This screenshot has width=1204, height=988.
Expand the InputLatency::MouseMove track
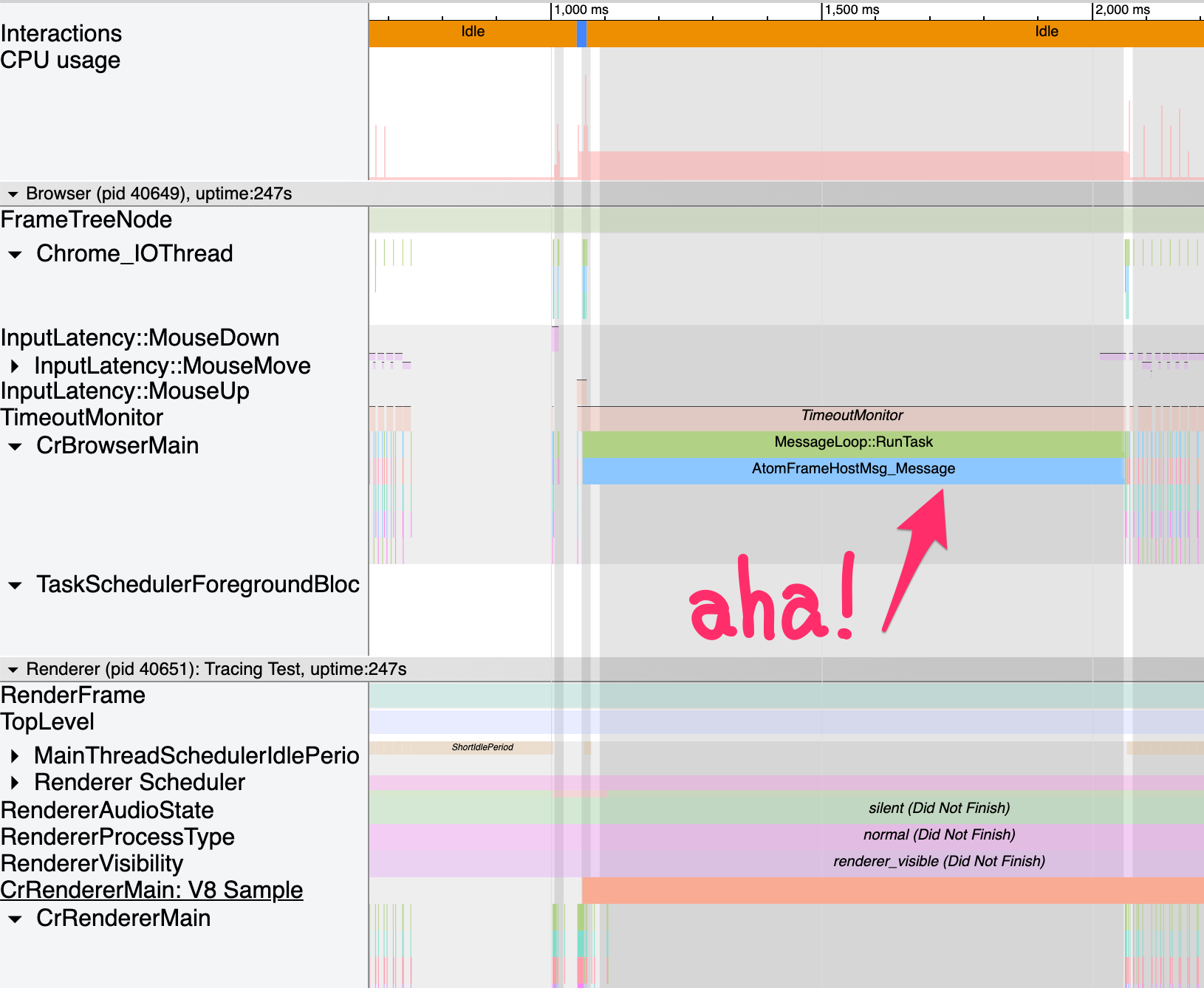15,366
